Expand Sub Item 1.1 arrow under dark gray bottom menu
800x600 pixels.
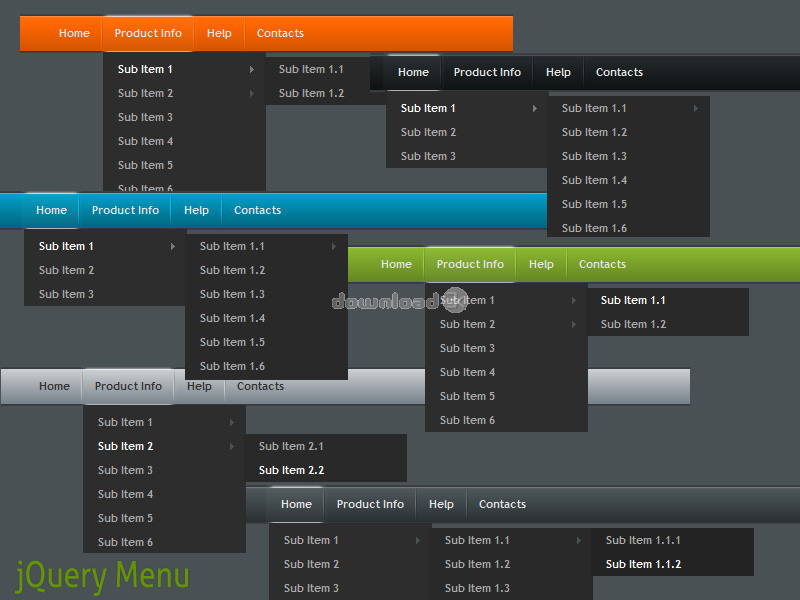(579, 540)
